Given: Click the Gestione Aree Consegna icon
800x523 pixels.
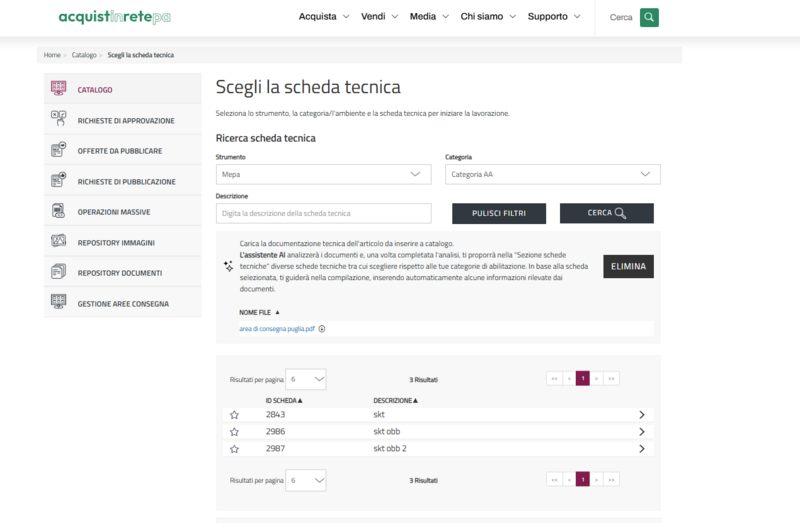Looking at the screenshot, I should coord(59,302).
